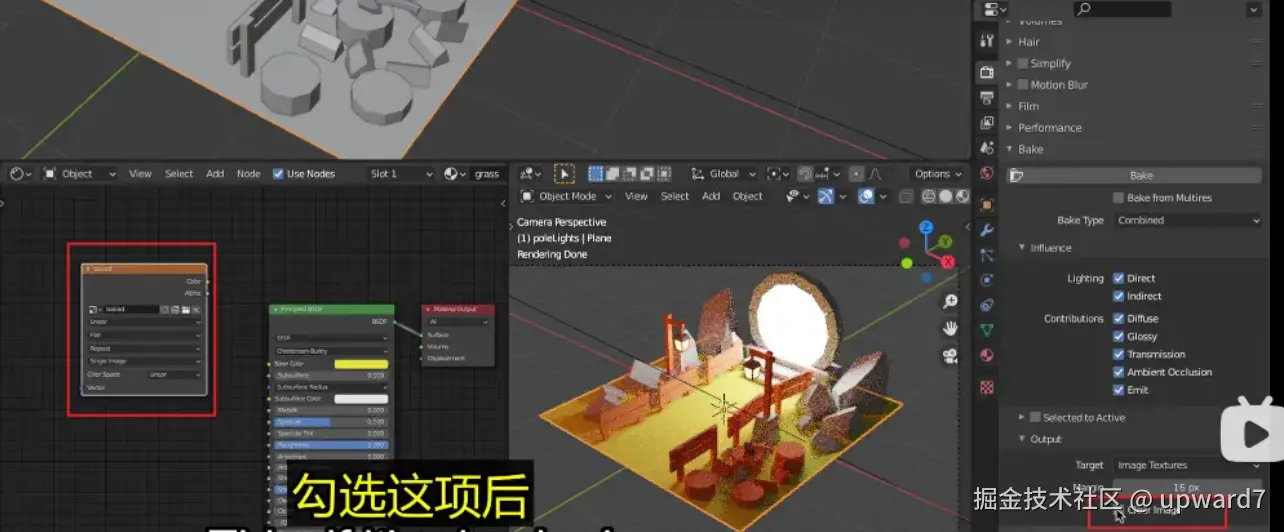1284x532 pixels.
Task: Uncheck the Glossy contribution checkbox
Action: point(1119,336)
